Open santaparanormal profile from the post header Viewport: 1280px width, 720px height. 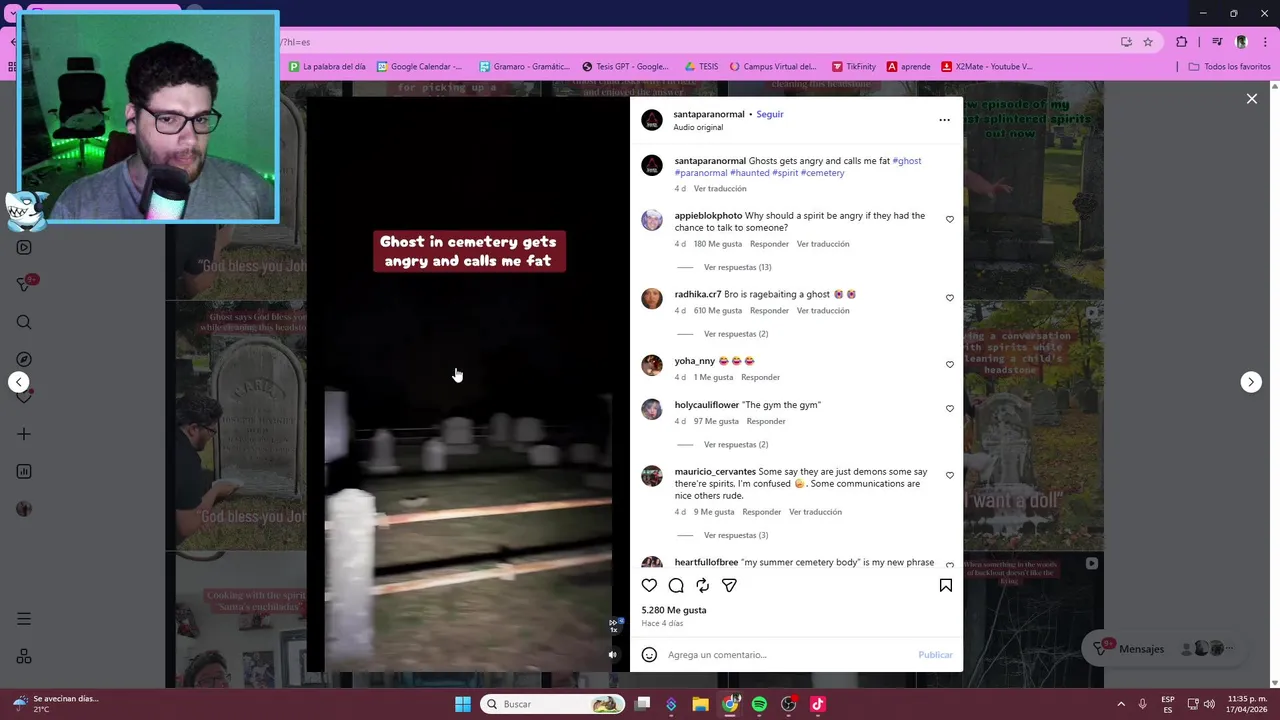click(x=709, y=114)
